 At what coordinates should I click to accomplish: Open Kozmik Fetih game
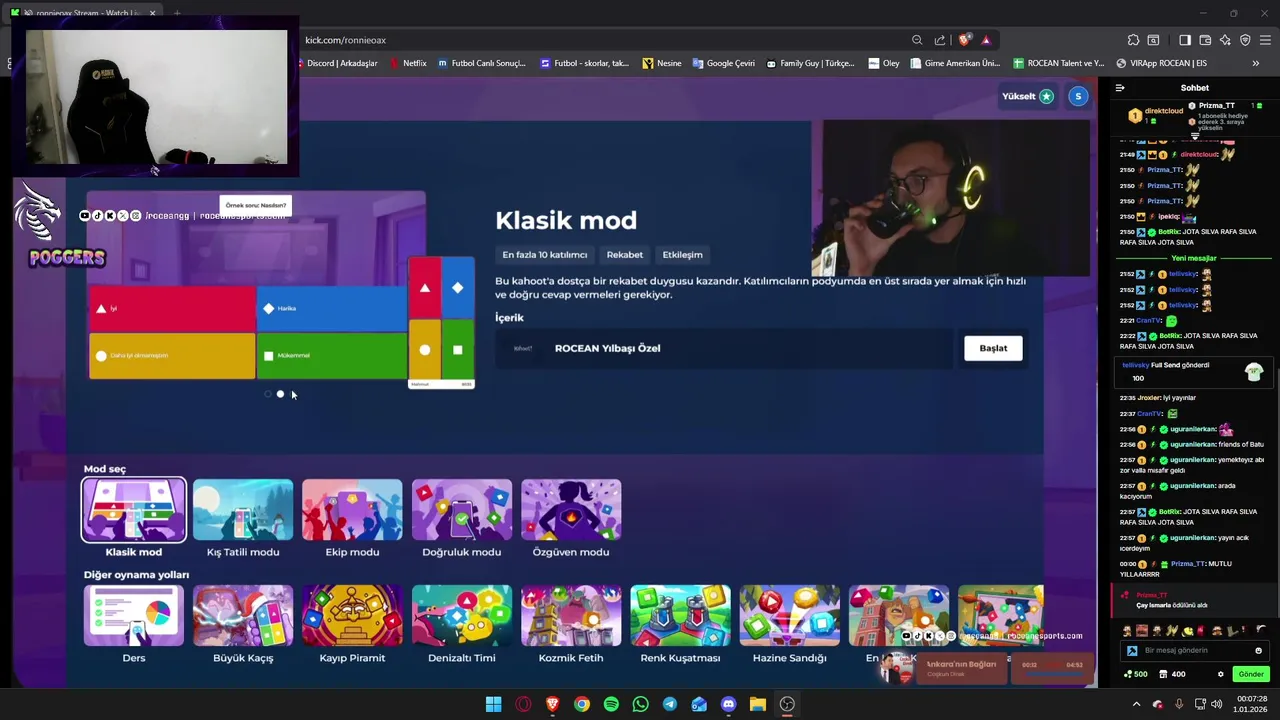click(x=571, y=616)
